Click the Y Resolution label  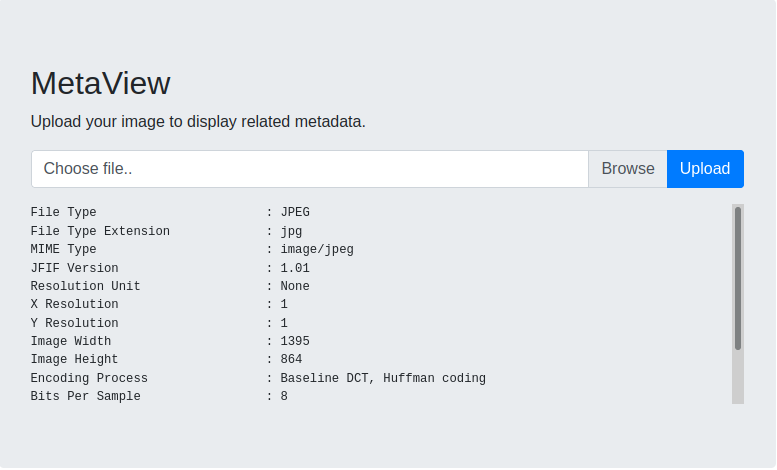[74, 323]
